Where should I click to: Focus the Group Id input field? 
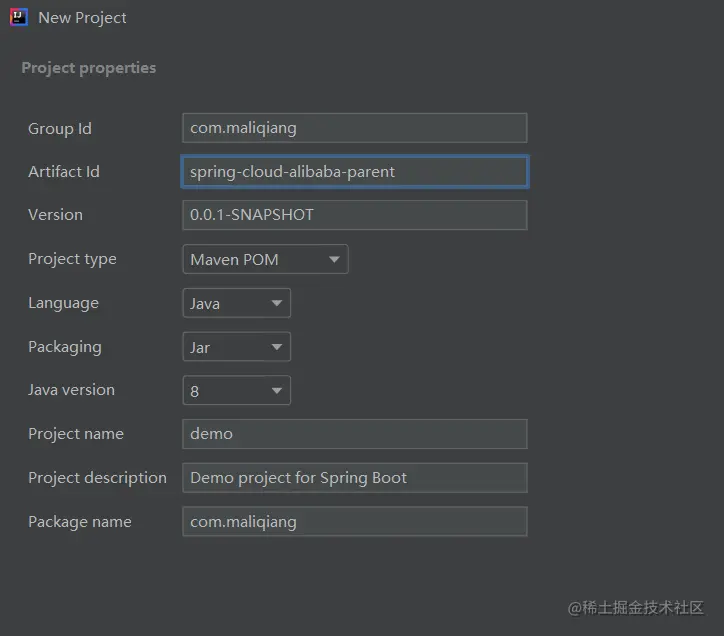355,128
